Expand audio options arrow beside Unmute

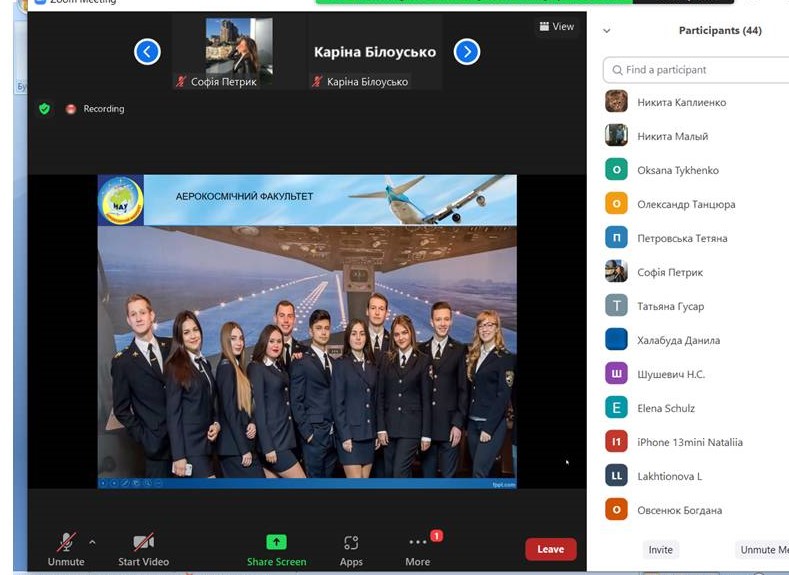93,542
